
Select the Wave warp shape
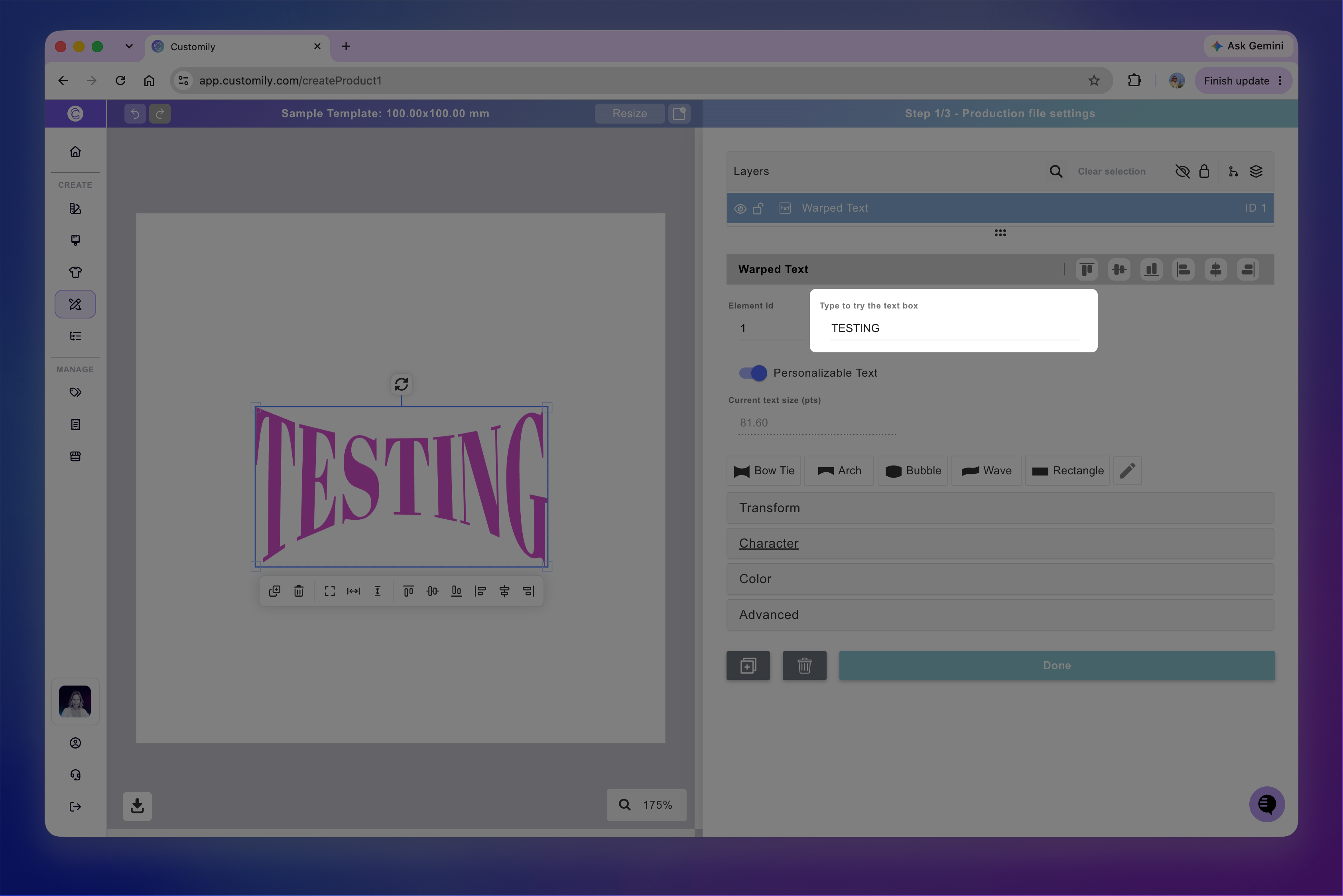coord(986,471)
